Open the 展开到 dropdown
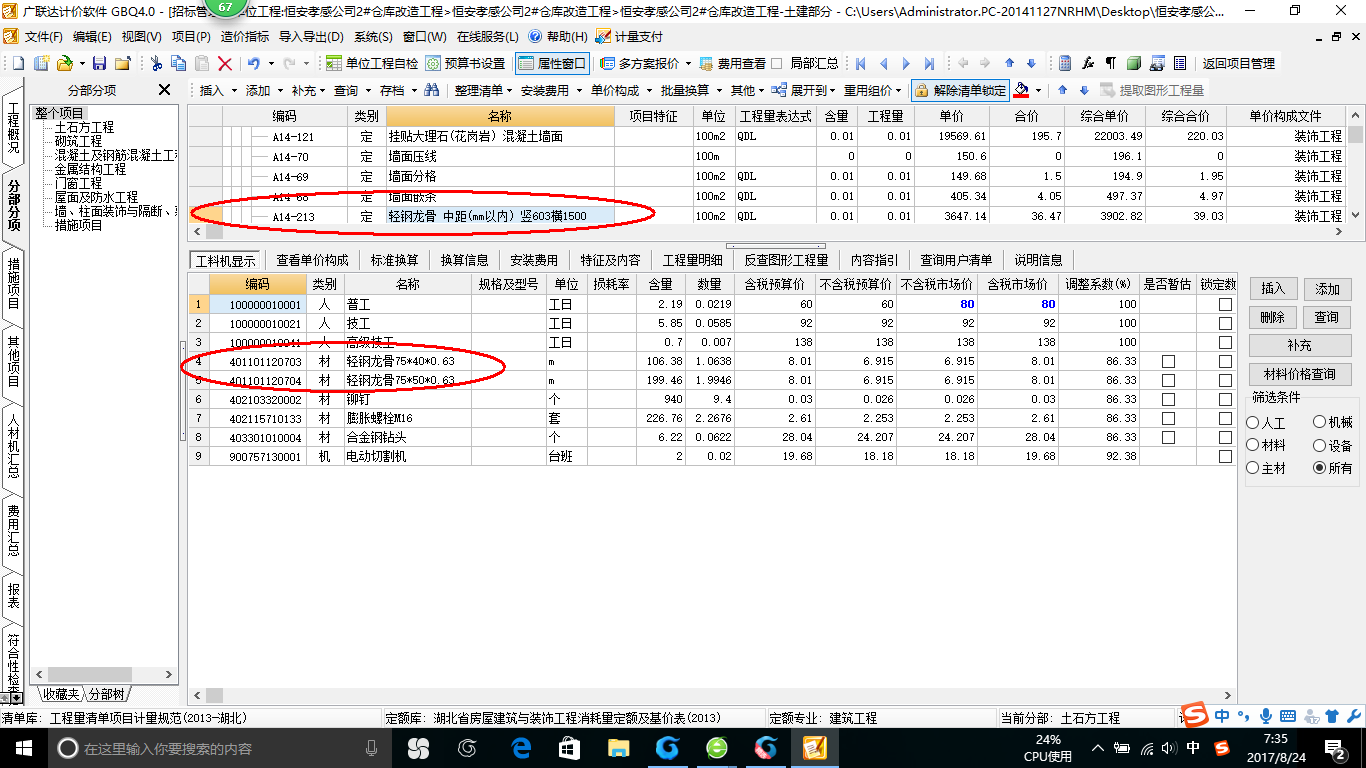1366x768 pixels. coord(805,90)
